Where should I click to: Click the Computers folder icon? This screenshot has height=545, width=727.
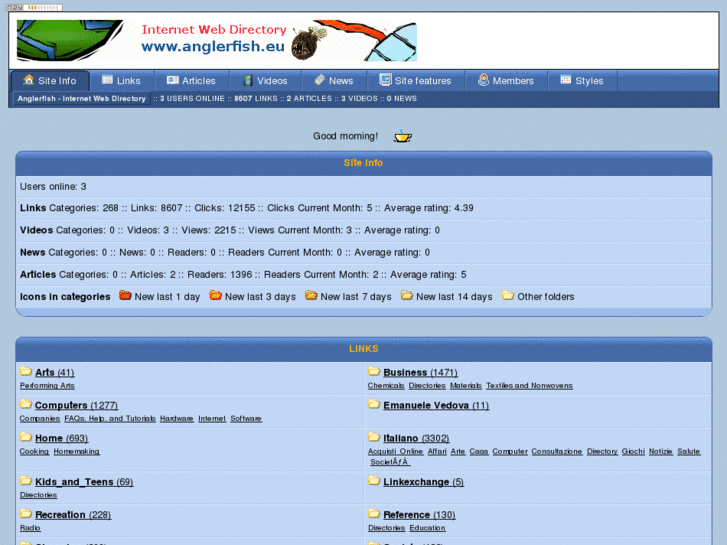coord(26,404)
